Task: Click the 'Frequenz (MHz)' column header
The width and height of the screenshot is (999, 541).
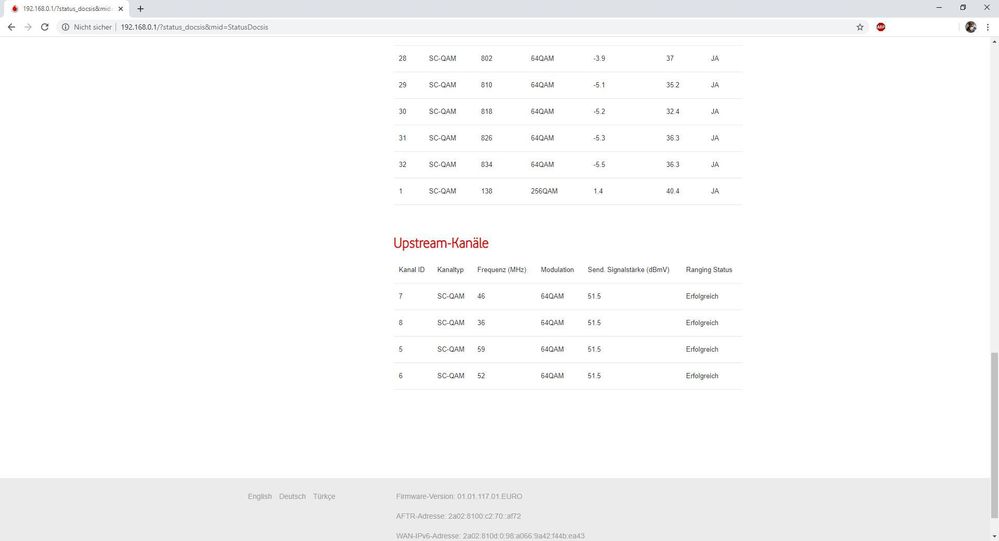Action: click(501, 270)
